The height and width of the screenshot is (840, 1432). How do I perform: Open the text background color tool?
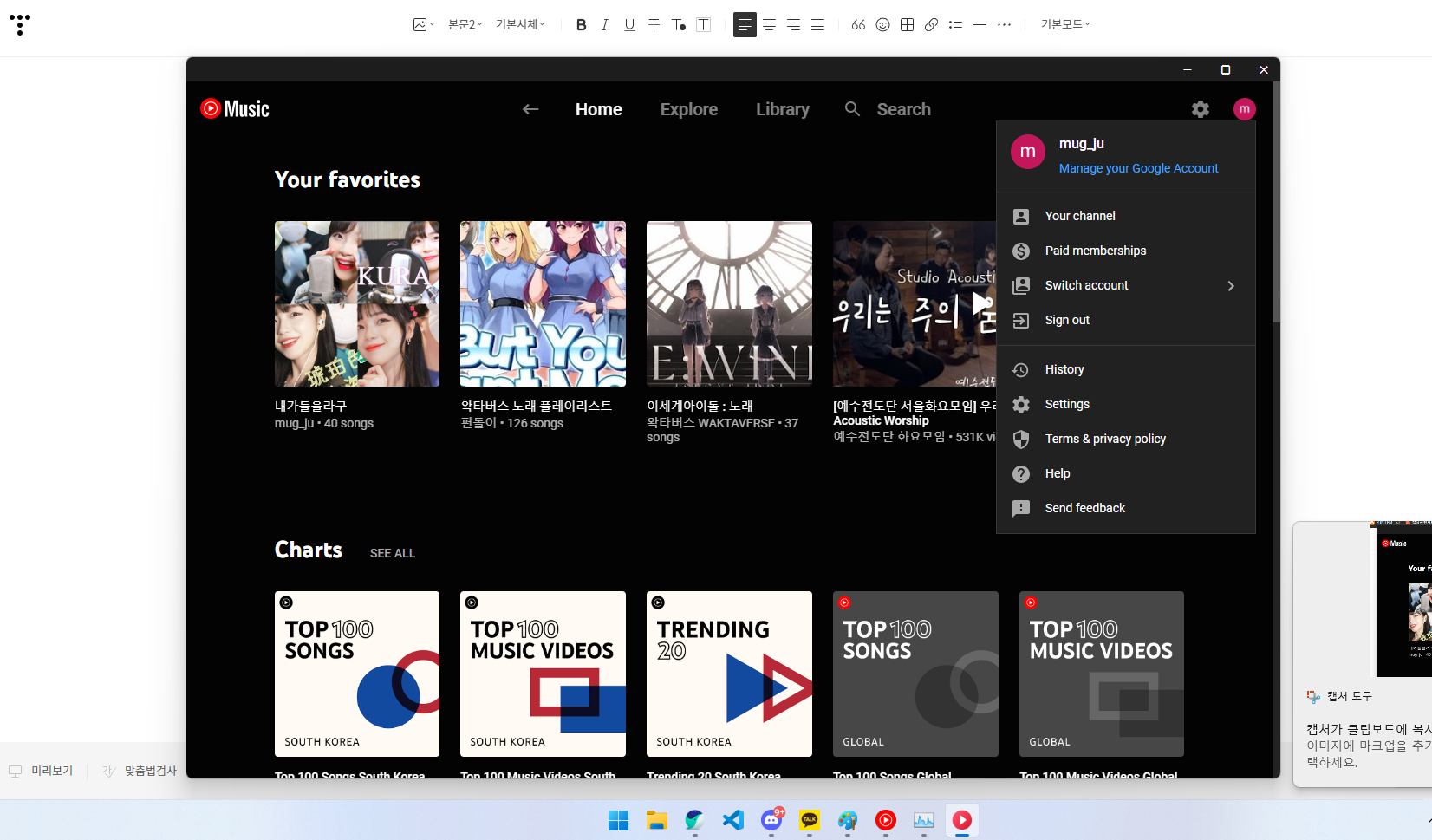[704, 24]
